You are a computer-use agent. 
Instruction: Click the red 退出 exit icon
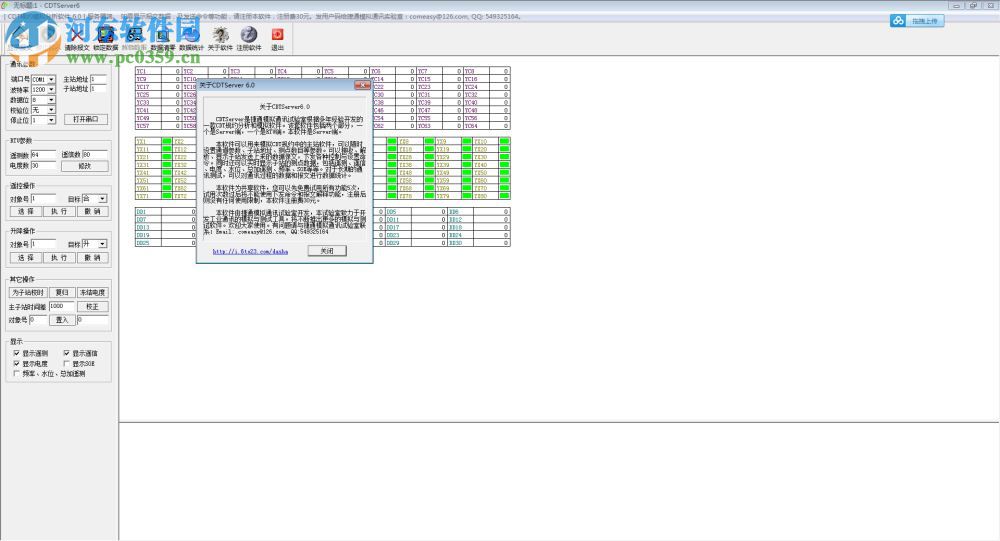(277, 35)
